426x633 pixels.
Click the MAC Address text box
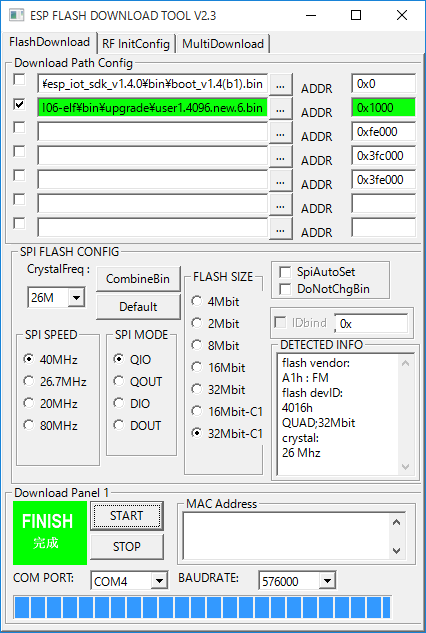[x=285, y=536]
